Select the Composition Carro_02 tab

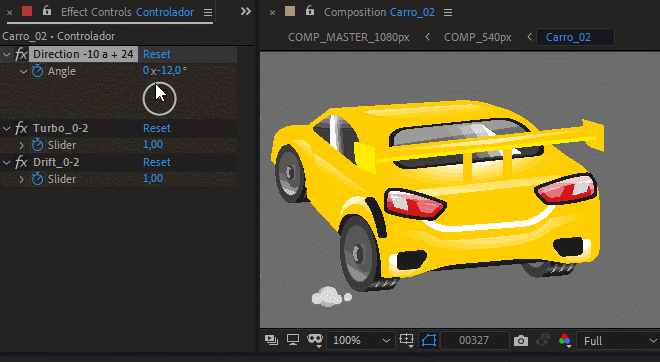tap(379, 12)
